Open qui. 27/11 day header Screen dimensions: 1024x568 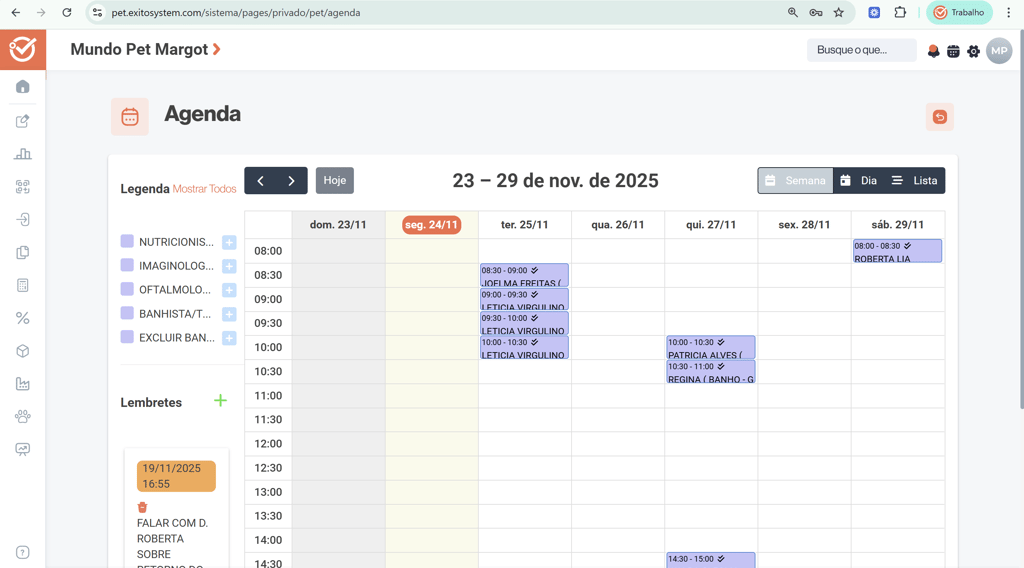coord(711,225)
